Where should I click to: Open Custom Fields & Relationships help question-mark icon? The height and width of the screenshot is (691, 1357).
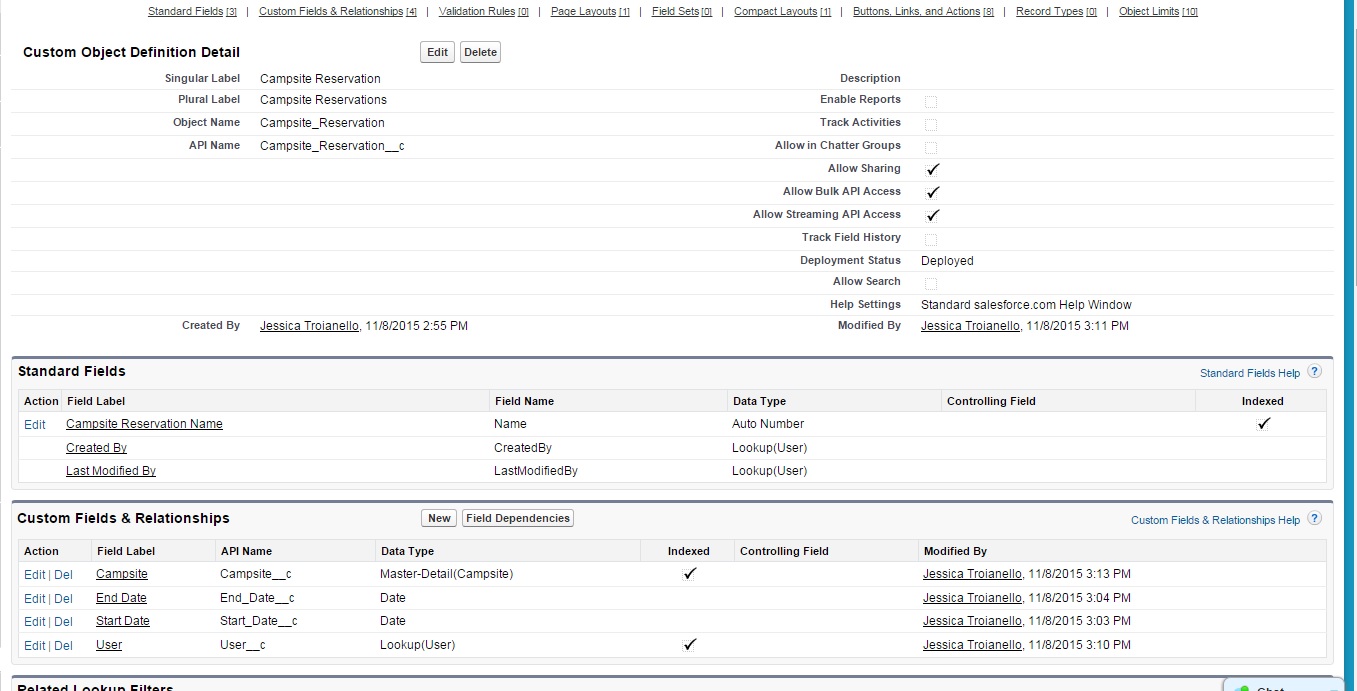point(1315,519)
